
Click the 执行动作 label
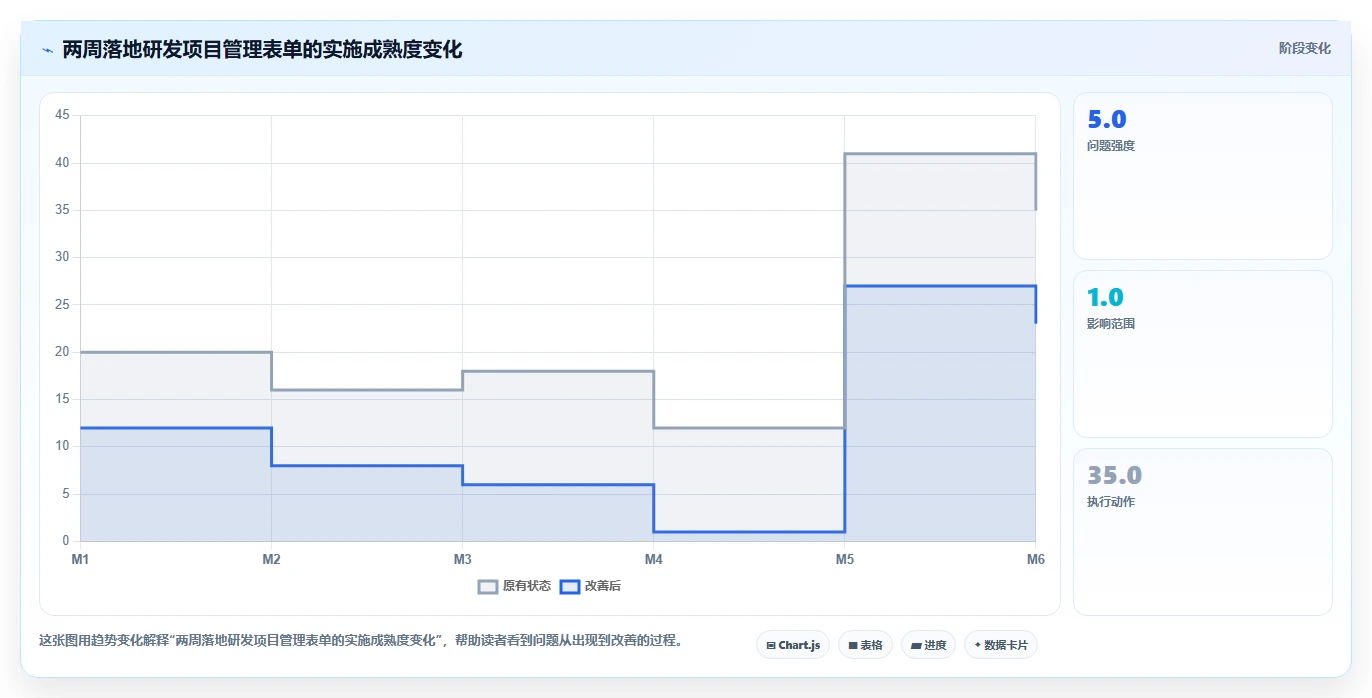point(1111,502)
